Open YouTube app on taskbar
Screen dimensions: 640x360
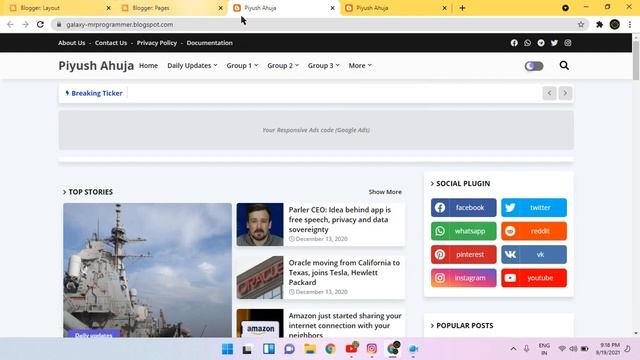351,349
